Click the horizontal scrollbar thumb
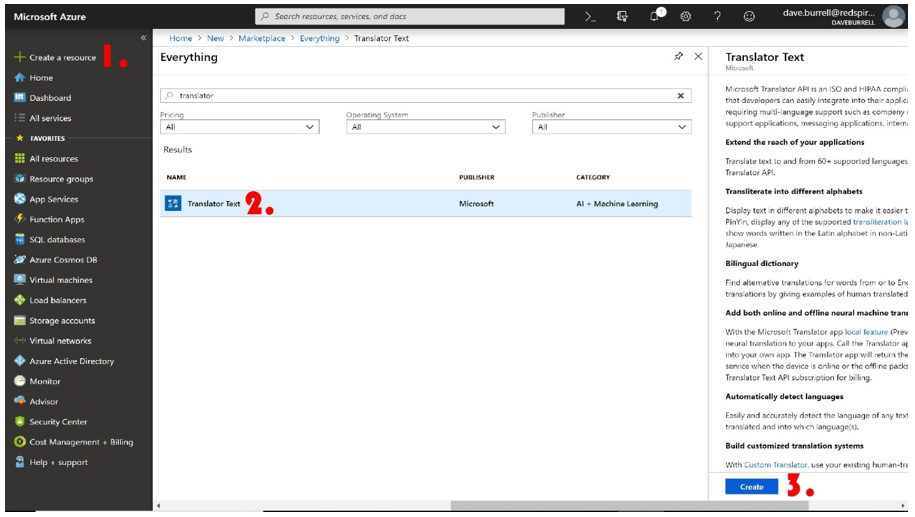 coord(630,505)
